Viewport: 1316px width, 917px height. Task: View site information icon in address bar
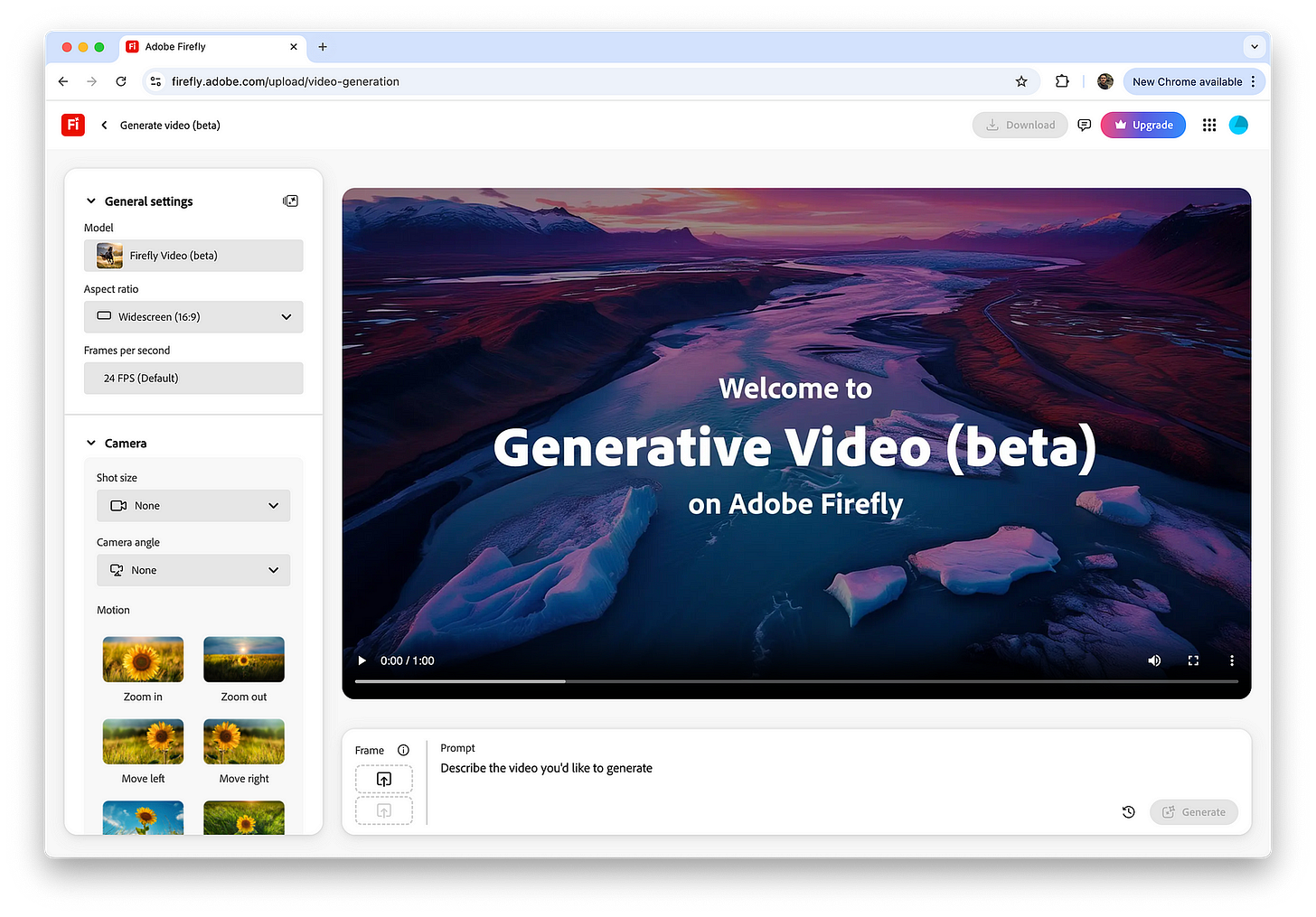click(155, 81)
